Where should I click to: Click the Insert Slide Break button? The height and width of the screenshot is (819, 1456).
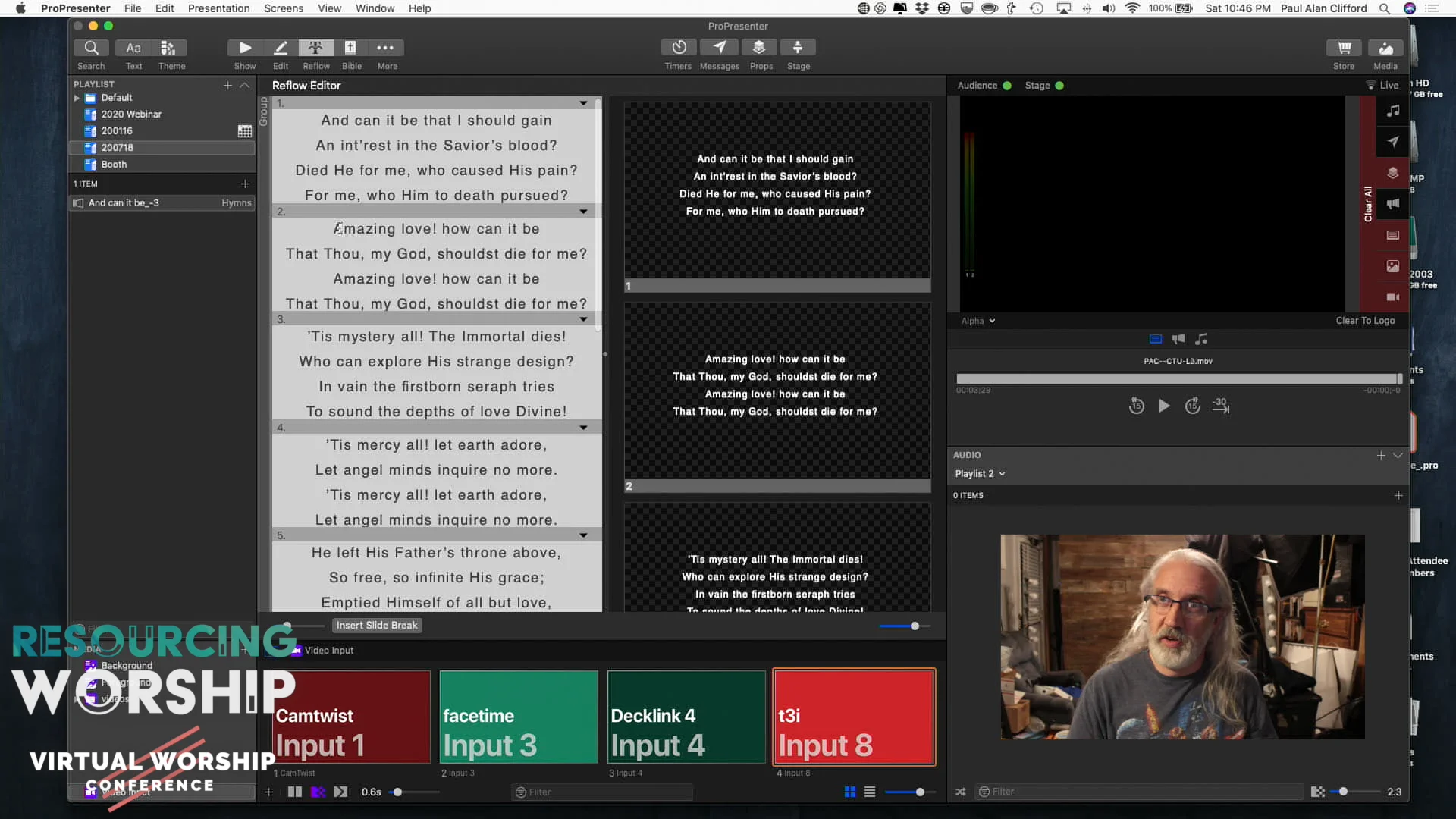377,625
